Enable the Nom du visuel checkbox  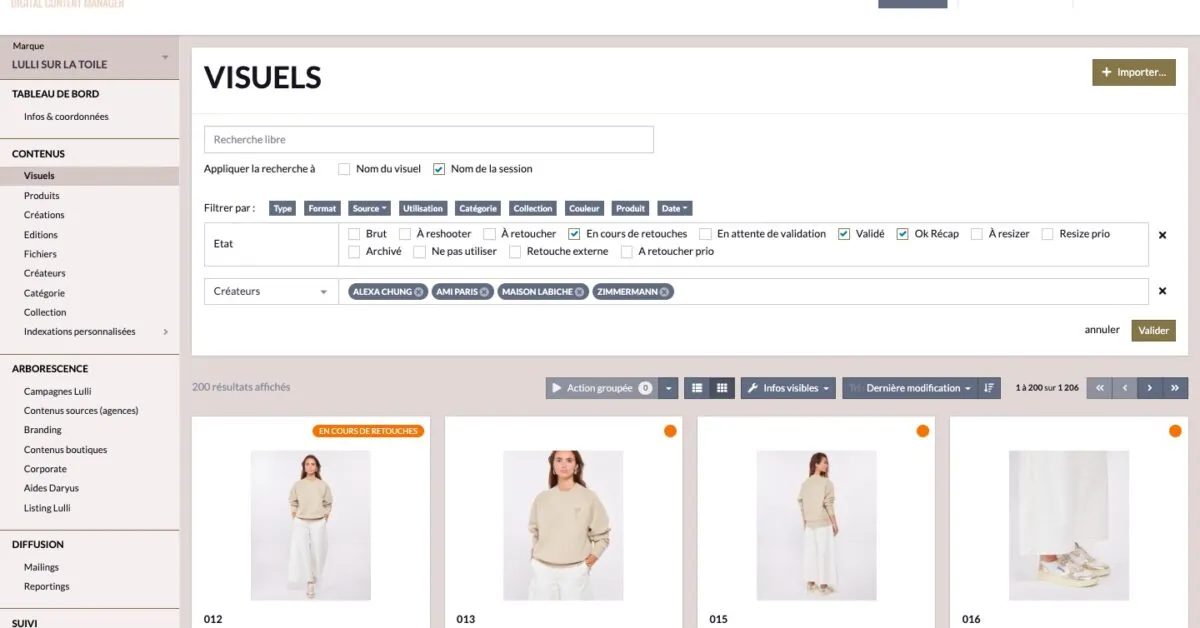(344, 169)
